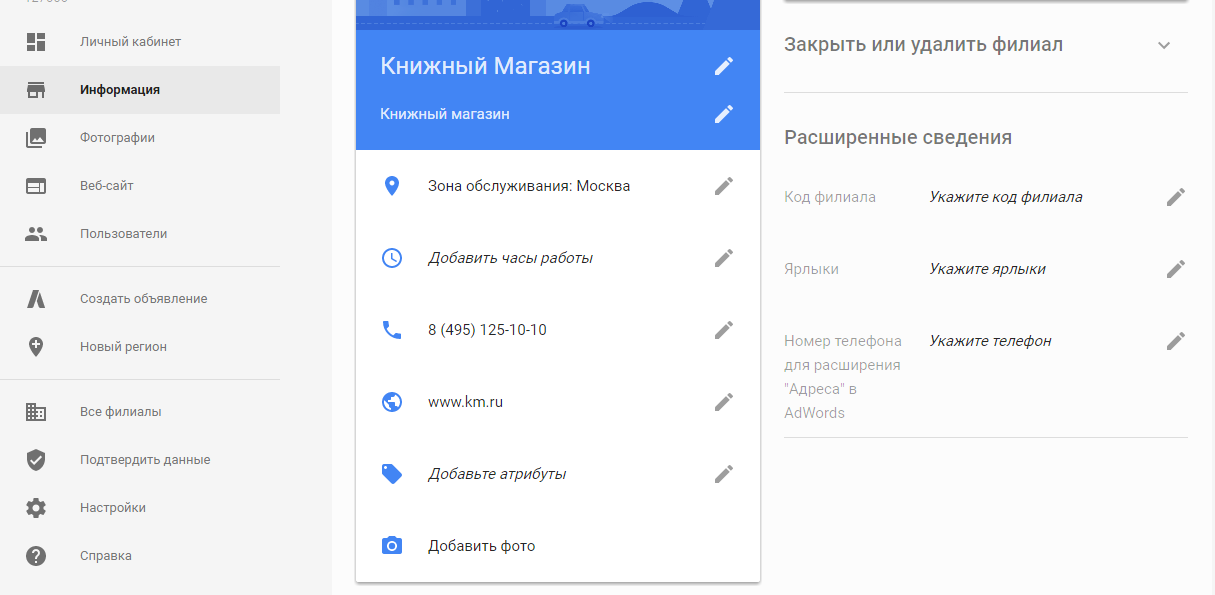
Task: Click pencil icon for Добавить часы работы
Action: tap(724, 258)
